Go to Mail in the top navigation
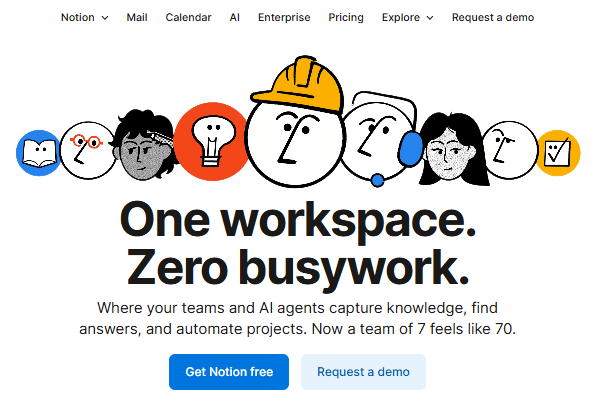The image size is (600, 400). pos(137,17)
